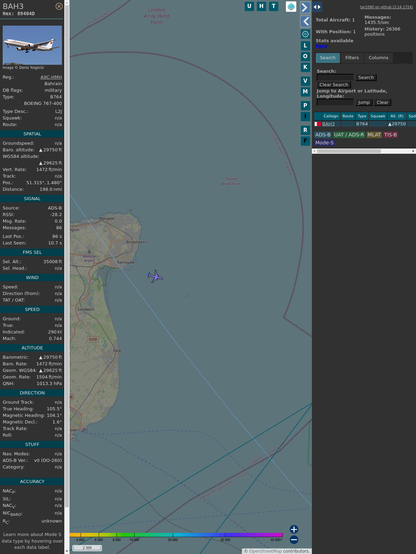Click the H map toolbar button

(261, 6)
